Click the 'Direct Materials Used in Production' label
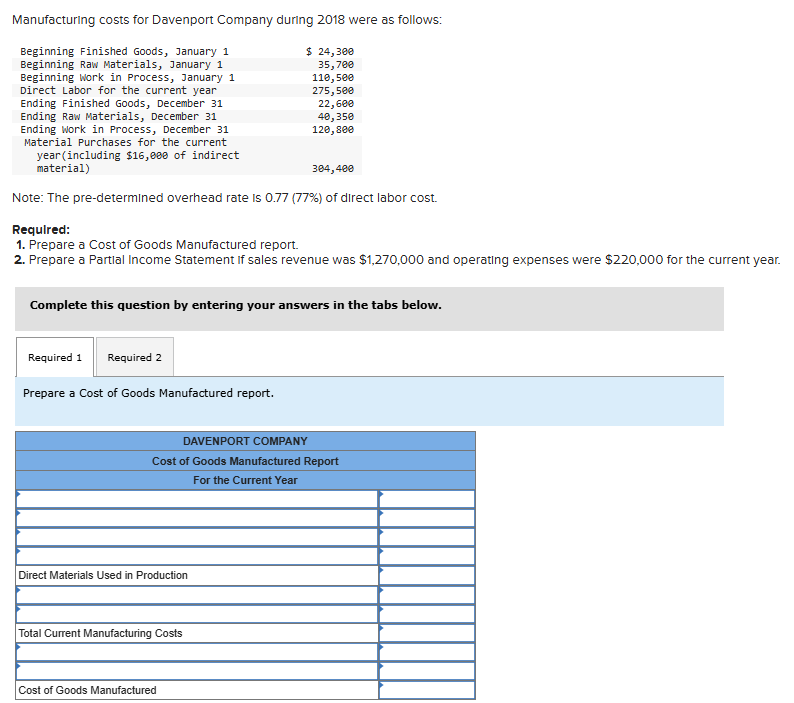Image resolution: width=794 pixels, height=703 pixels. [103, 575]
